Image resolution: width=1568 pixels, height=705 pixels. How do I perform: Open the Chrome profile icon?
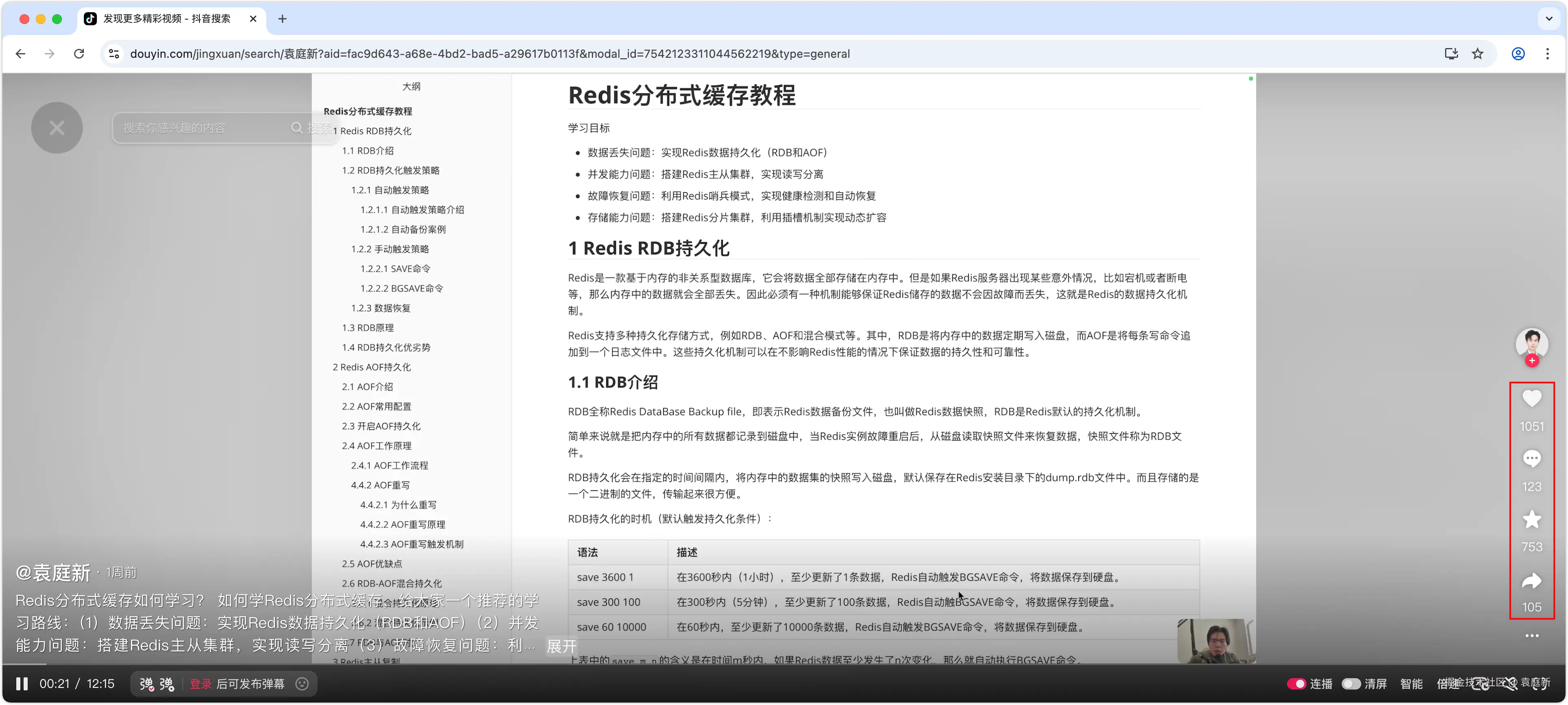click(1518, 54)
